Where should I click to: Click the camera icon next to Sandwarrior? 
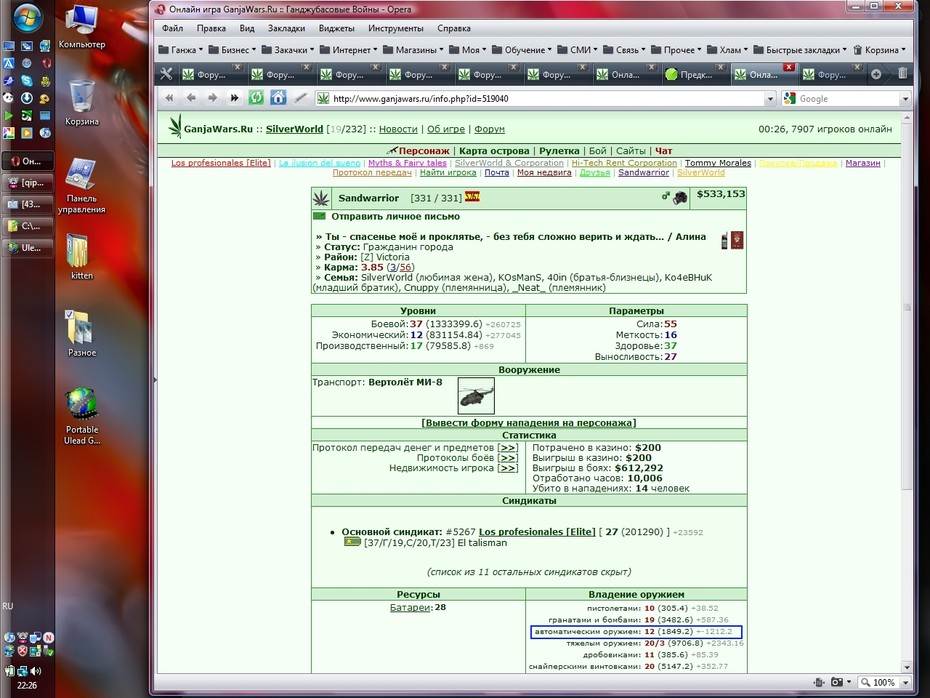point(680,198)
